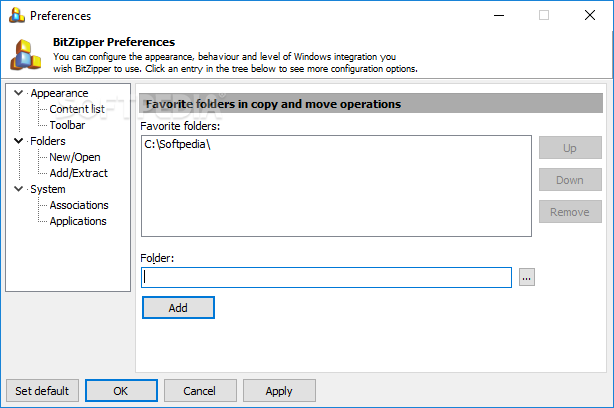614x408 pixels.
Task: Collapse the System tree node
Action: click(x=18, y=189)
